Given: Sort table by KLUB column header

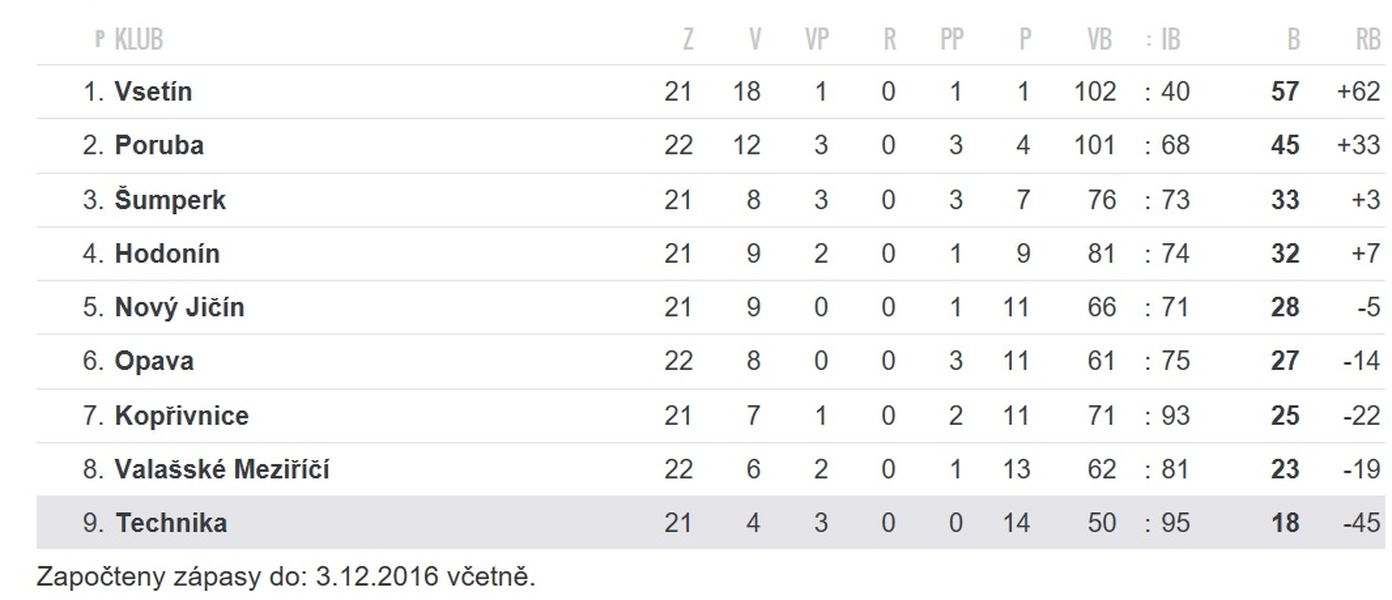Looking at the screenshot, I should tap(138, 39).
